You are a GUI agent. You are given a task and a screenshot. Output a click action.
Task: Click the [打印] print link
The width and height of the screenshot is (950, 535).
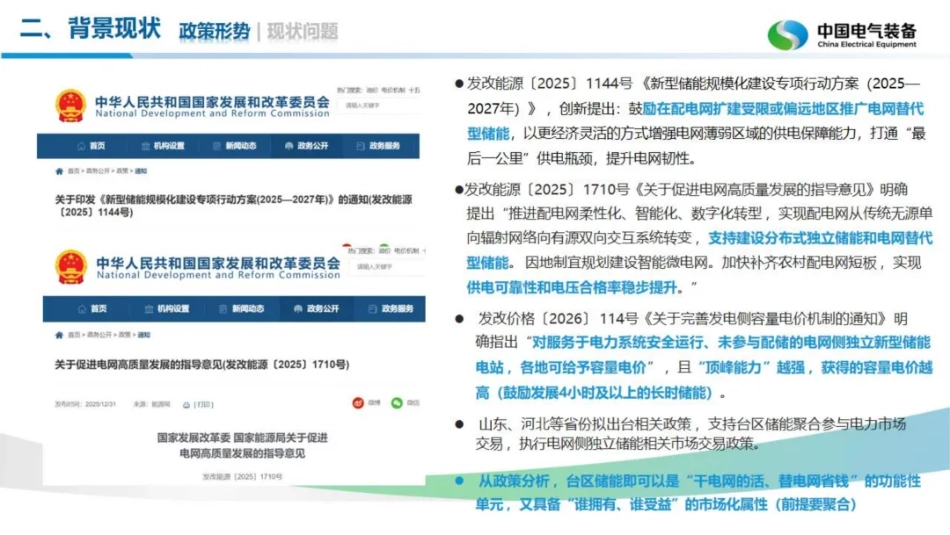tap(204, 405)
